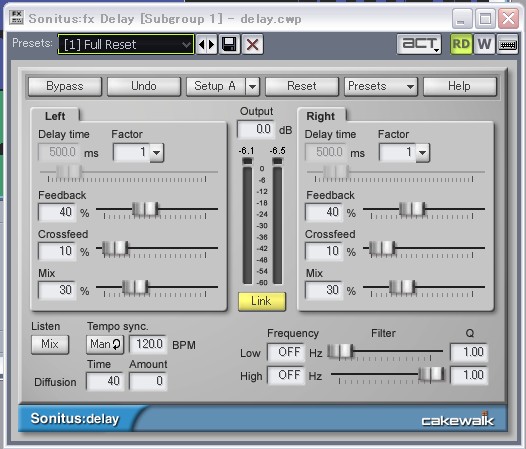Image resolution: width=526 pixels, height=449 pixels.
Task: Click the Right delay time field
Action: click(x=326, y=152)
